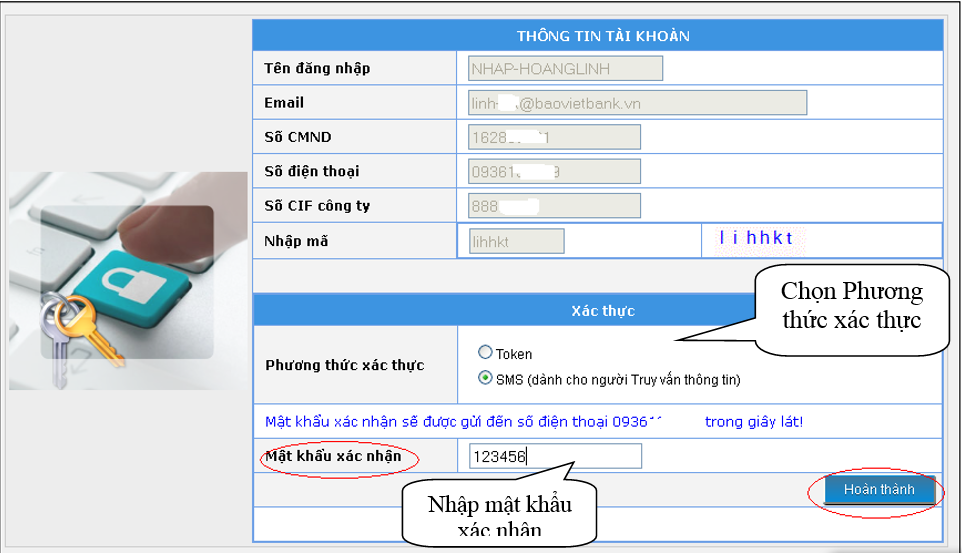
Task: Click the Mật khẩu xác nhận input field
Action: pos(555,457)
